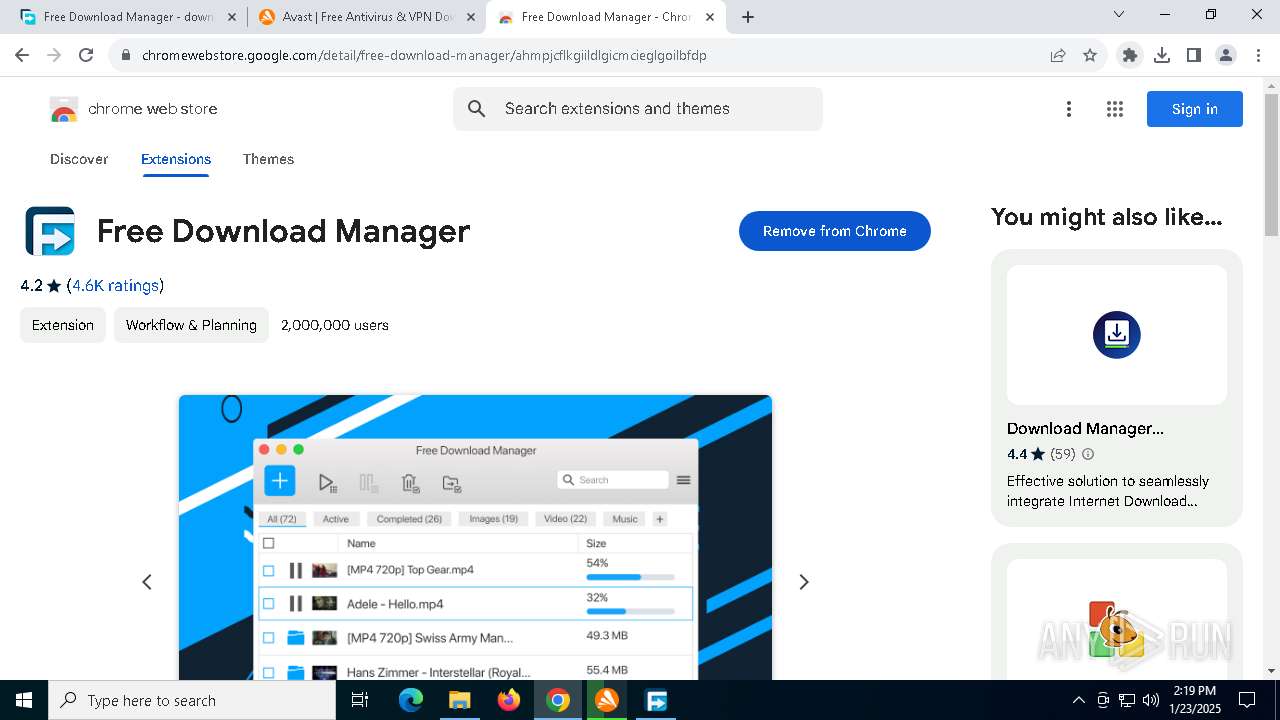Launch Microsoft Edge from taskbar
The width and height of the screenshot is (1280, 720).
point(411,700)
